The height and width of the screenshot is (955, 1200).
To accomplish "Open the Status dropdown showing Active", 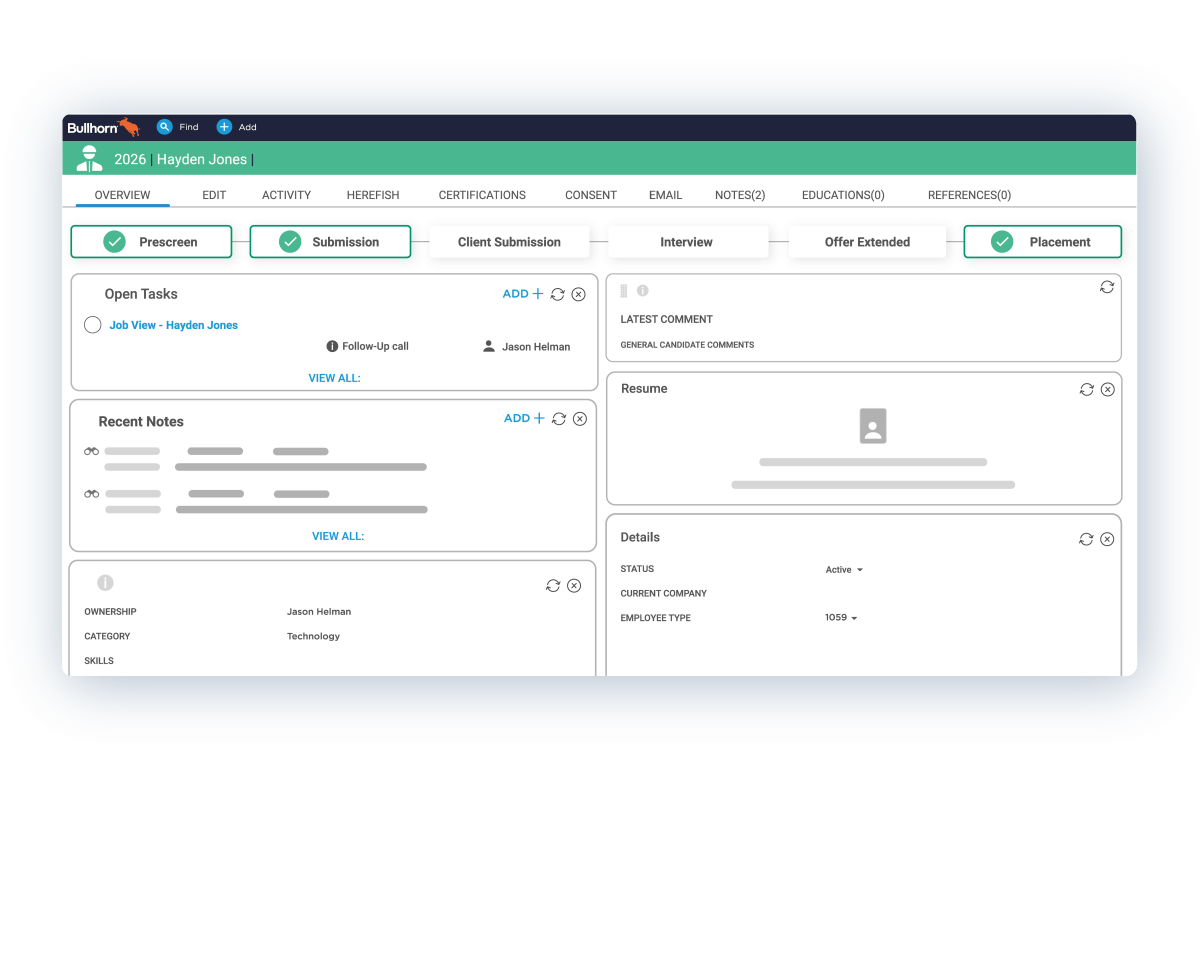I will [x=845, y=568].
